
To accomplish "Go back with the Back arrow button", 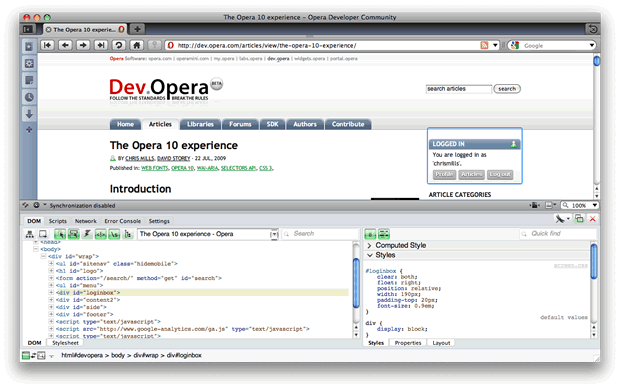I will tap(65, 45).
